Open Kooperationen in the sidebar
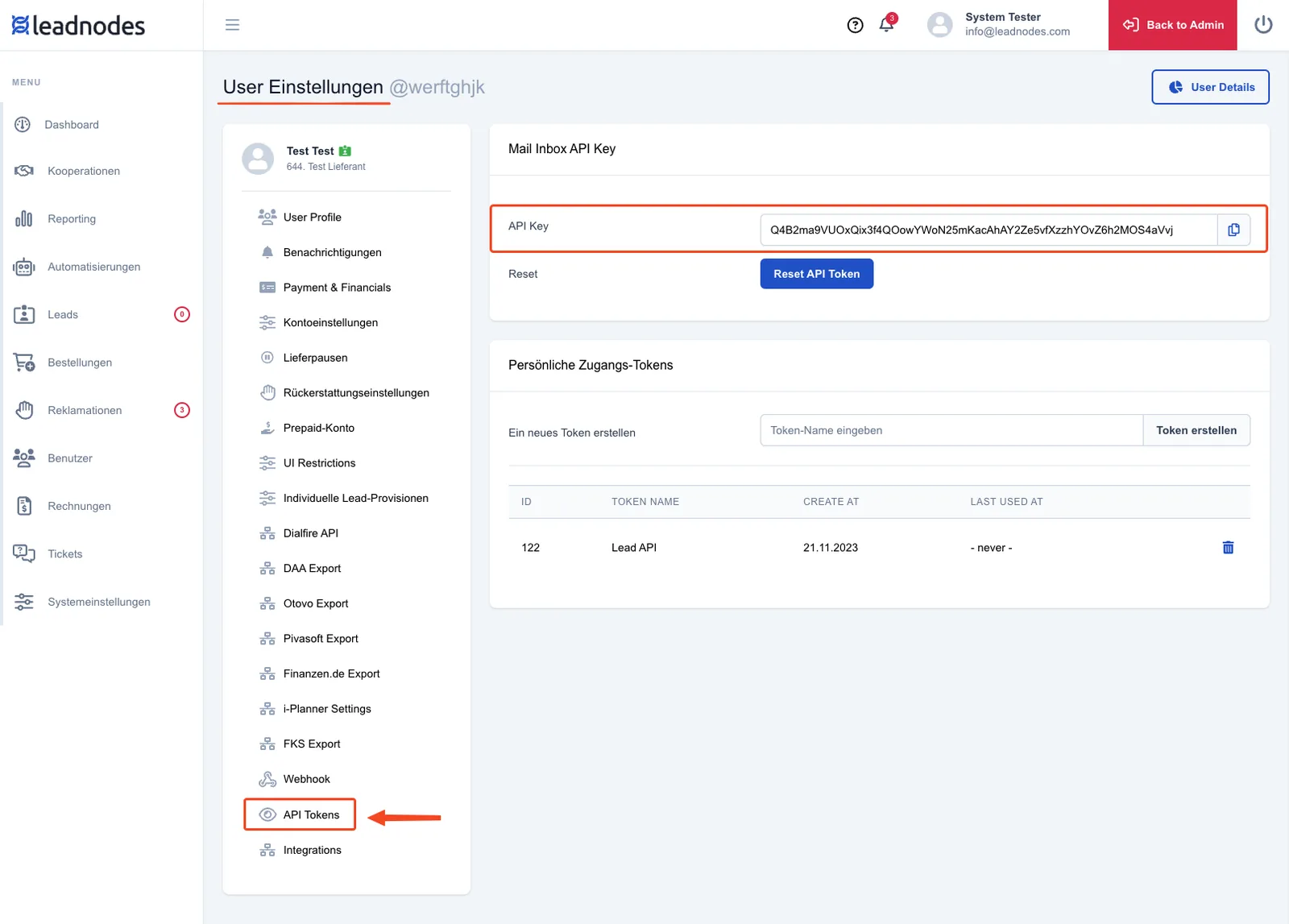Viewport: 1289px width, 924px height. point(84,171)
